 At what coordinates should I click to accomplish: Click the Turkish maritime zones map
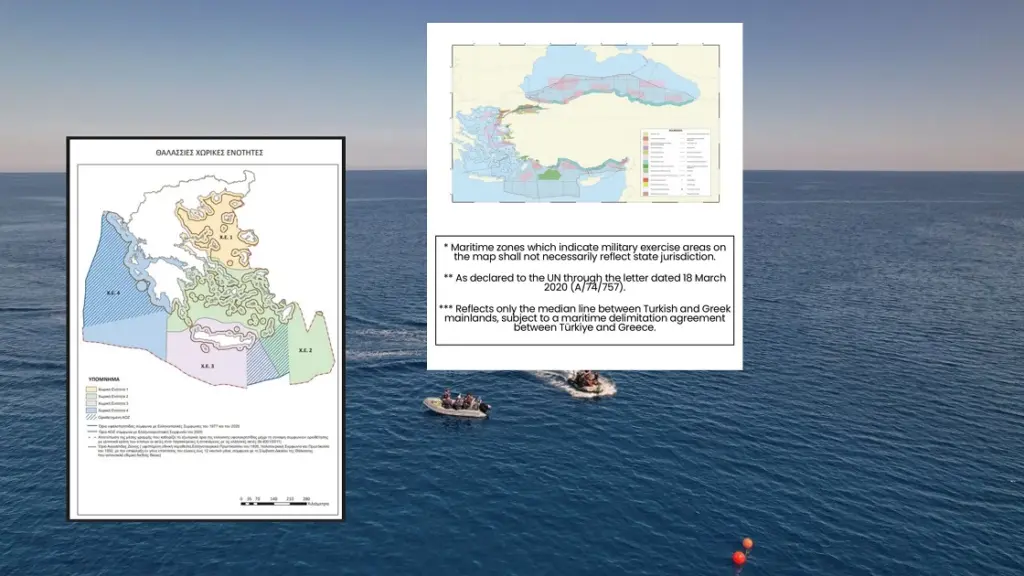click(585, 123)
